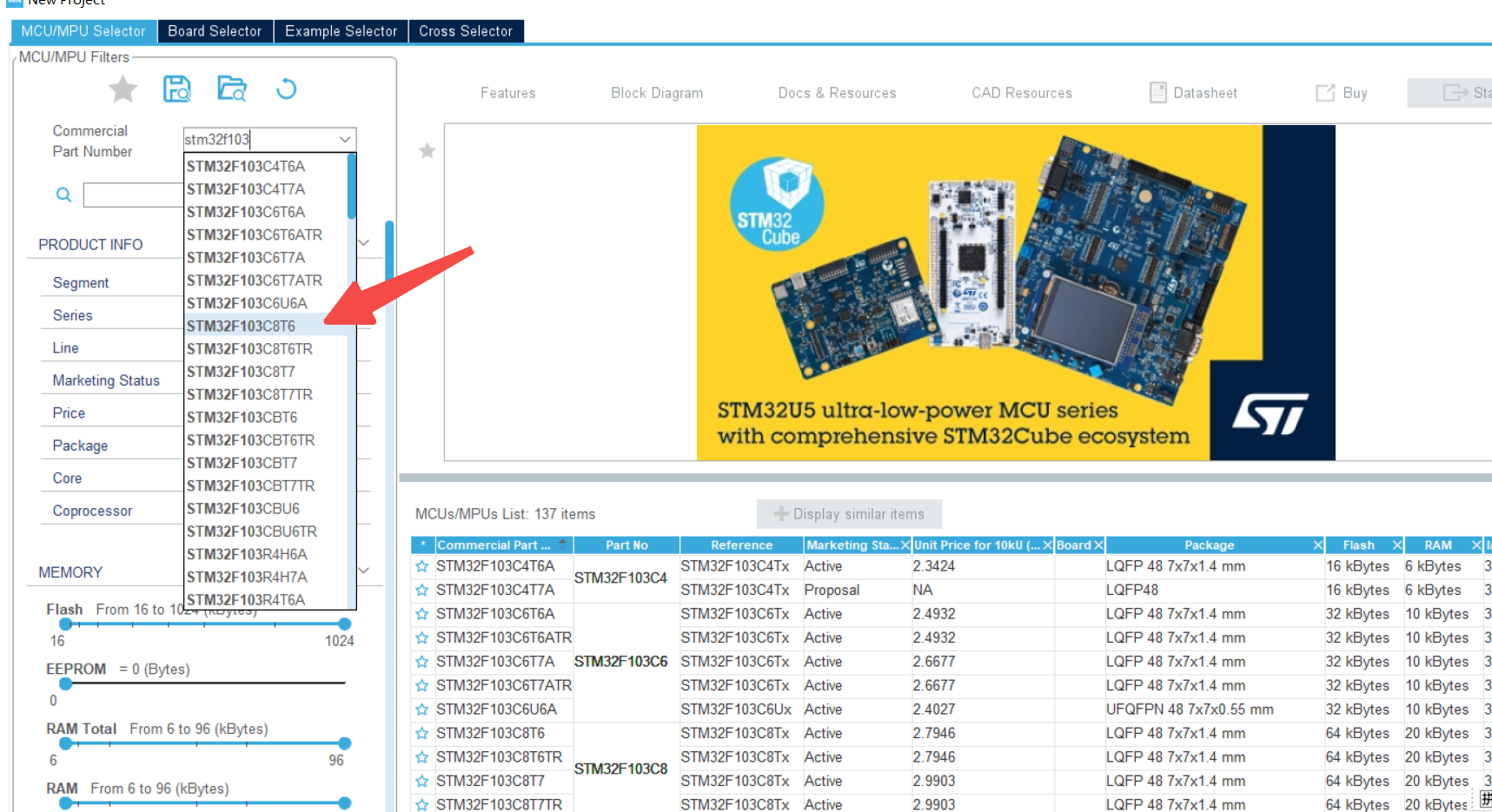
Task: Favorite the STM32F103C6T7A table row
Action: [x=422, y=662]
